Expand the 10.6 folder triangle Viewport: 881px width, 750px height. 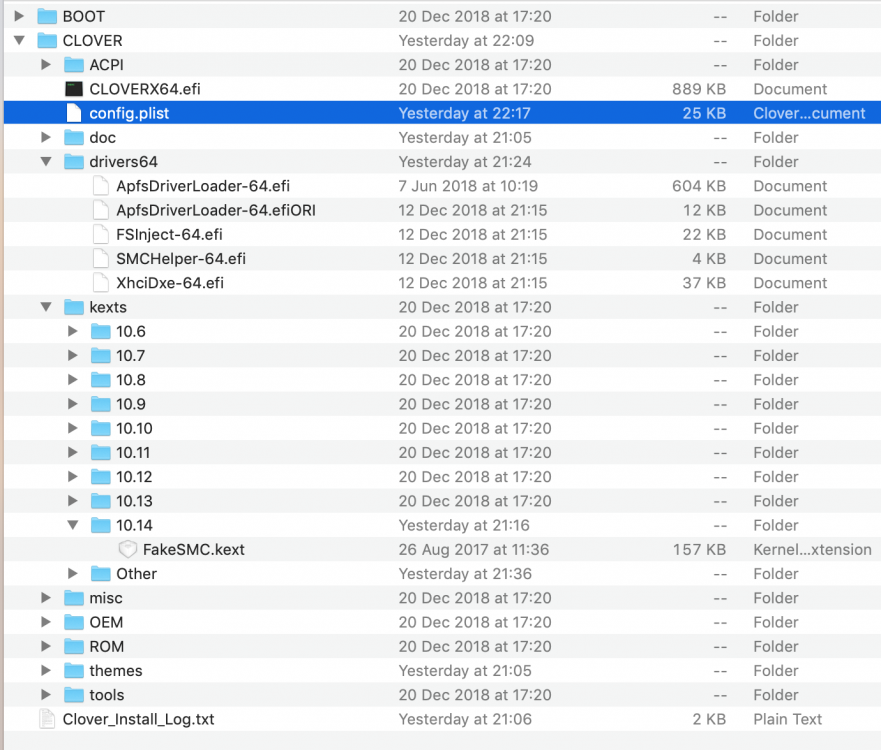click(x=72, y=331)
